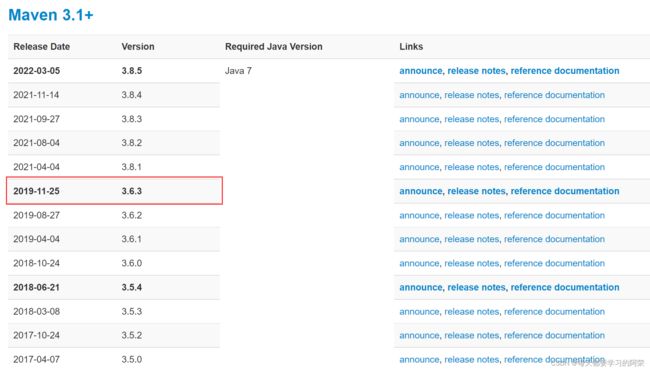The height and width of the screenshot is (370, 650).
Task: Open reference documentation for version 3.8.2
Action: [554, 143]
